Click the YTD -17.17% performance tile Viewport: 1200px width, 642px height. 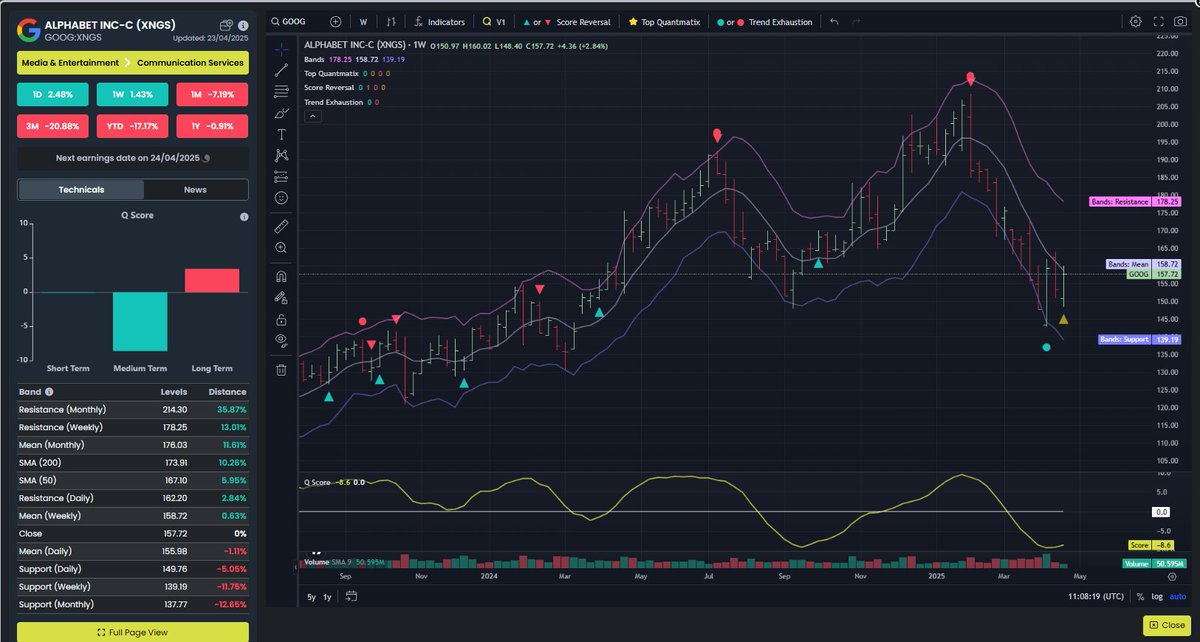133,127
